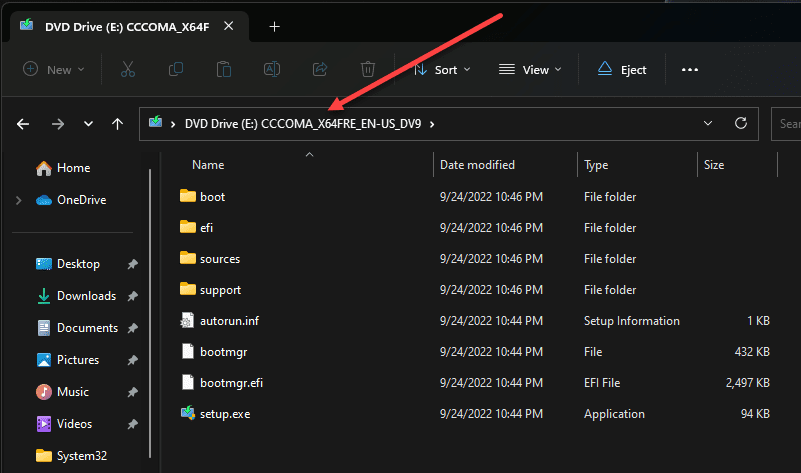Expand the OneDrive tree node

tap(19, 200)
